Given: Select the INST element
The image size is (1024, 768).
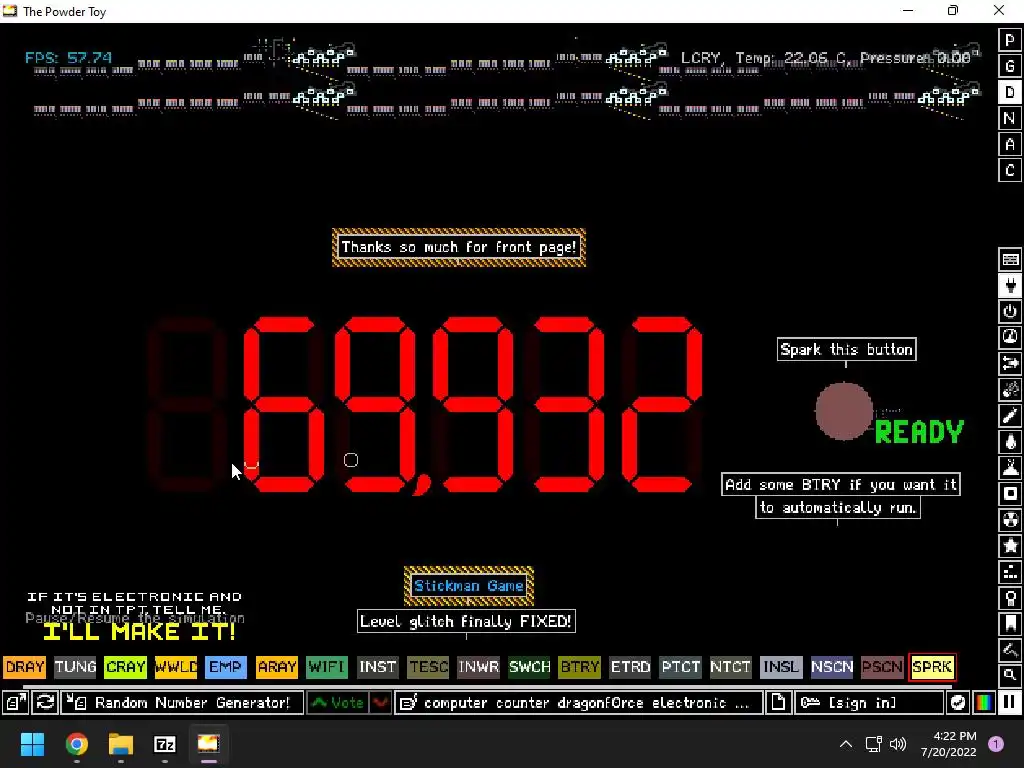Looking at the screenshot, I should click(377, 667).
